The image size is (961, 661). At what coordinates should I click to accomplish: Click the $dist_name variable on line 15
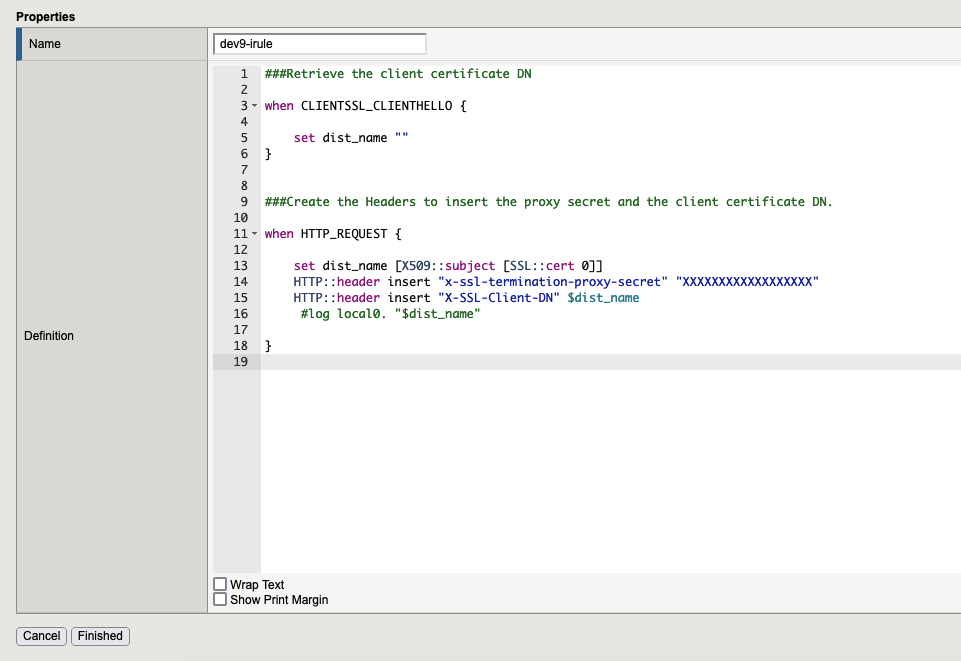click(603, 298)
